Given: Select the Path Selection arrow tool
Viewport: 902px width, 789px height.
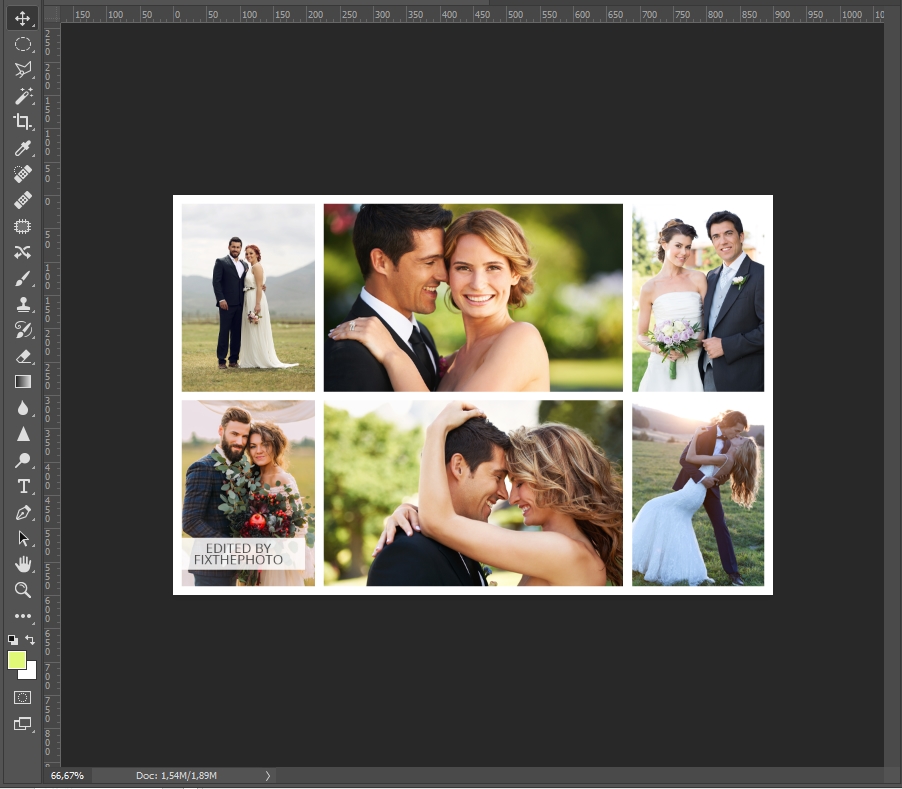Looking at the screenshot, I should [x=22, y=538].
